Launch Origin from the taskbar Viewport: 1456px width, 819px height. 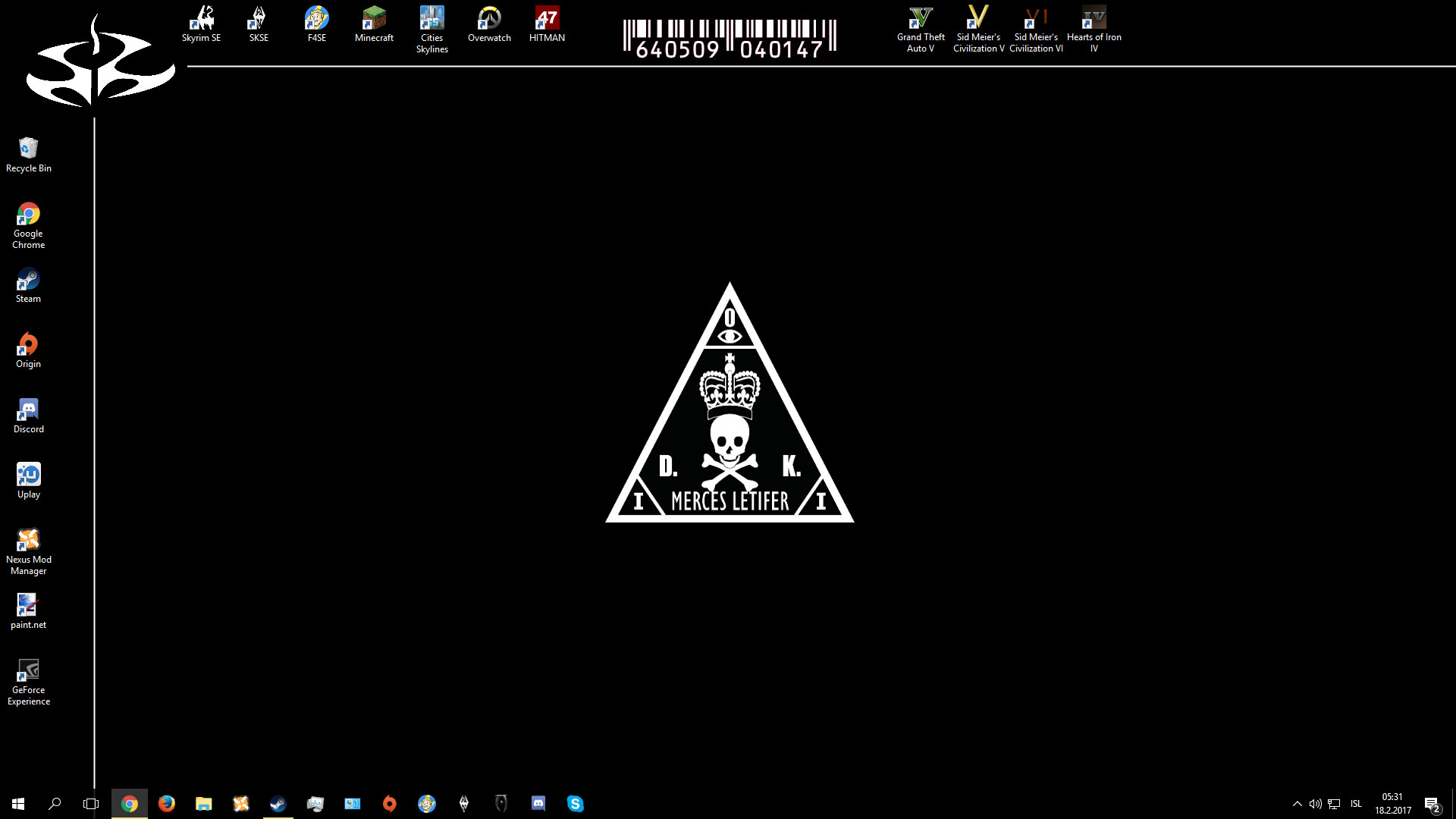click(x=390, y=803)
